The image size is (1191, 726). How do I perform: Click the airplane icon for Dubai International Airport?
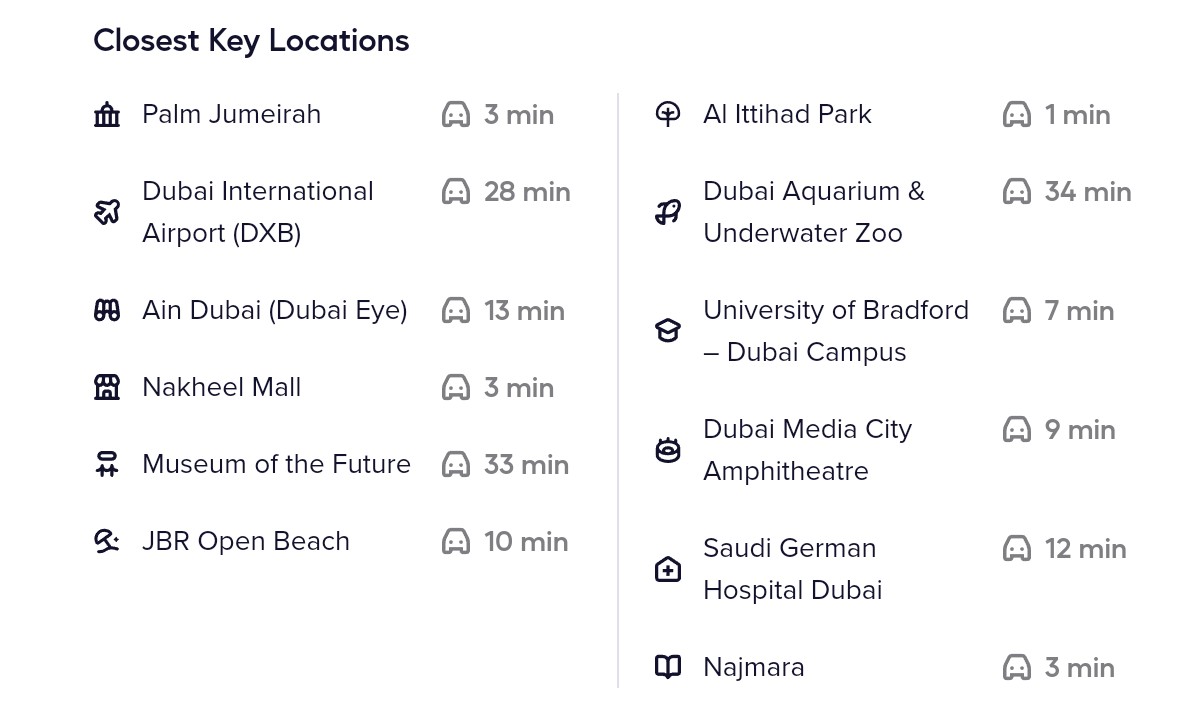pos(107,212)
